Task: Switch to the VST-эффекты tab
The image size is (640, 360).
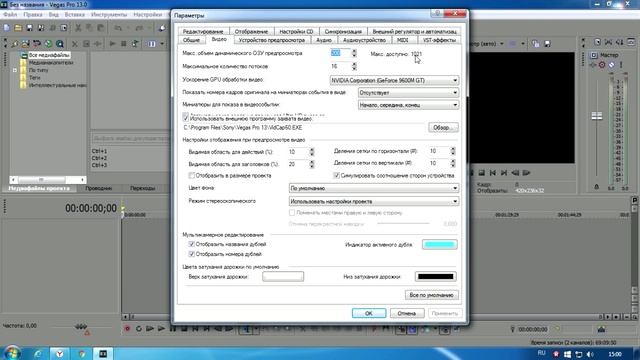Action: pos(439,40)
